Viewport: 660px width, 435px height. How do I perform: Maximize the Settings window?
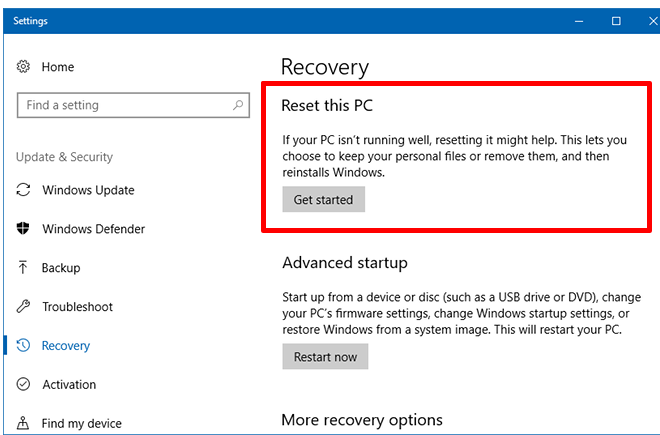[616, 20]
